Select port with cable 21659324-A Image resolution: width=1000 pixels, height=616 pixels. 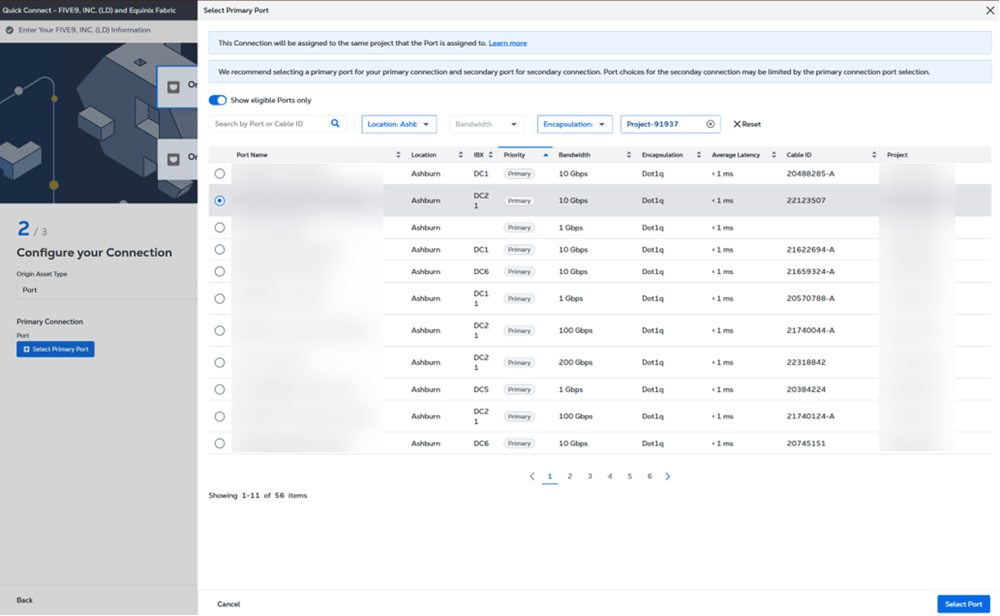(219, 272)
